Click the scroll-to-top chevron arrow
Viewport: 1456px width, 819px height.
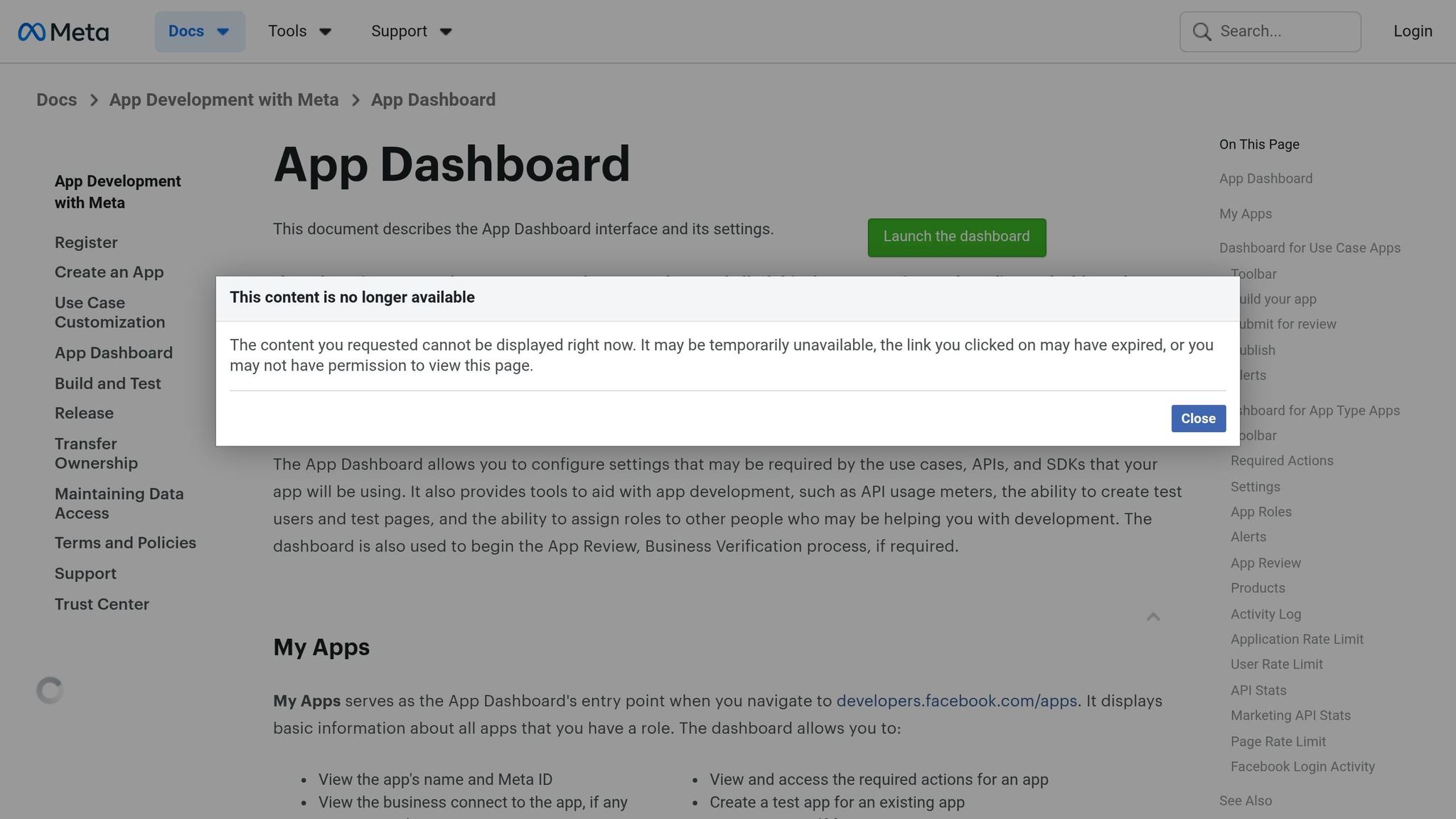click(1153, 617)
